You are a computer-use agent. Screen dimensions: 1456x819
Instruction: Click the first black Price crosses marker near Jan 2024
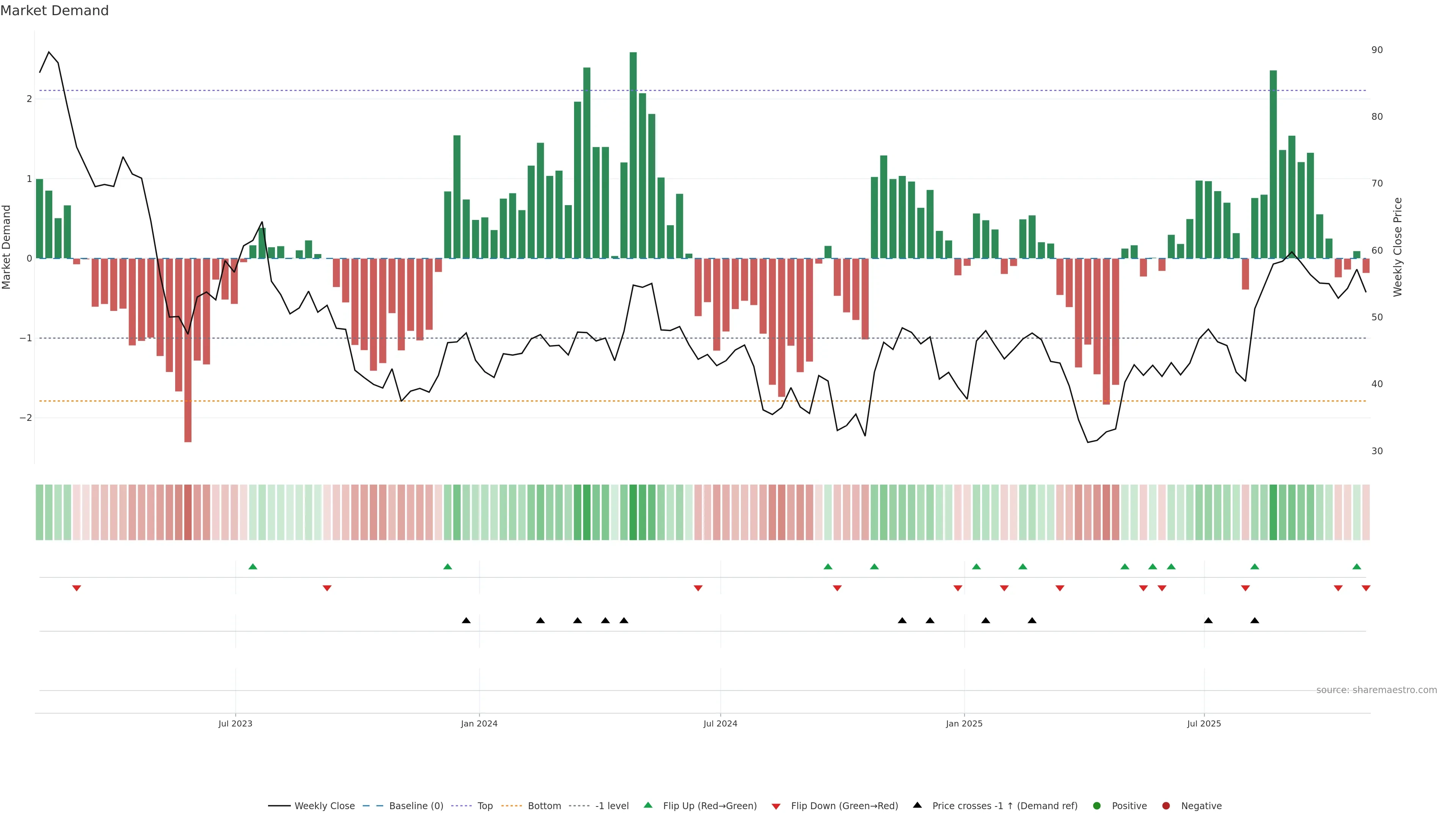pyautogui.click(x=466, y=621)
